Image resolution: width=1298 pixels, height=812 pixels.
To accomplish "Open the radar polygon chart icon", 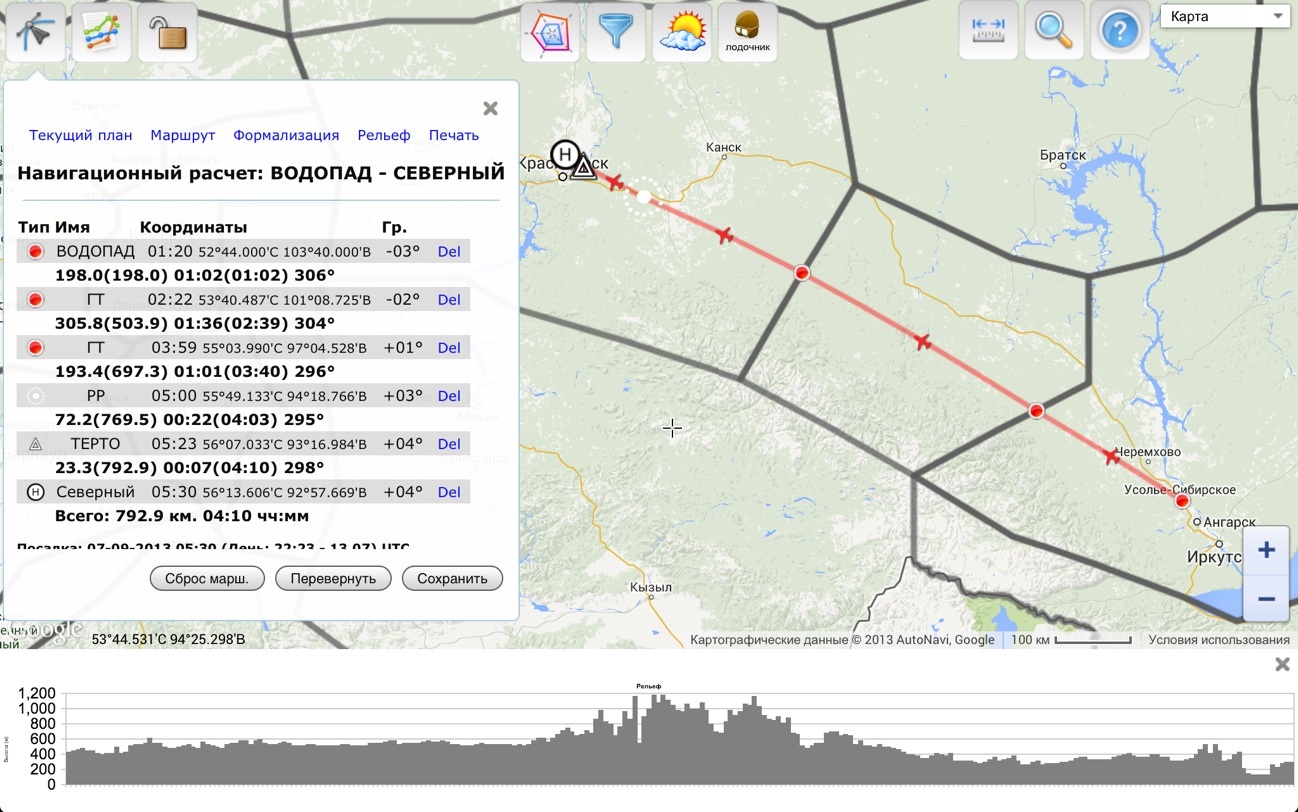I will (x=550, y=33).
